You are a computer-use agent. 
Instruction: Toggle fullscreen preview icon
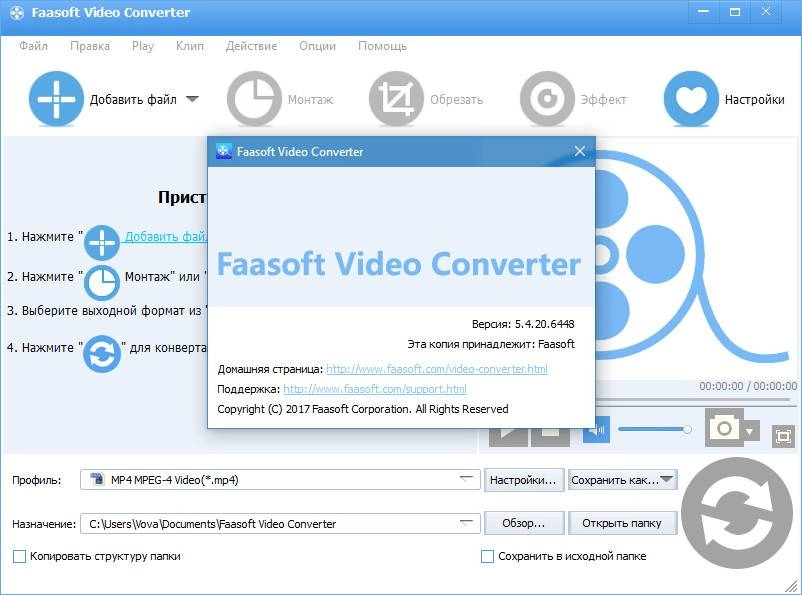click(783, 436)
